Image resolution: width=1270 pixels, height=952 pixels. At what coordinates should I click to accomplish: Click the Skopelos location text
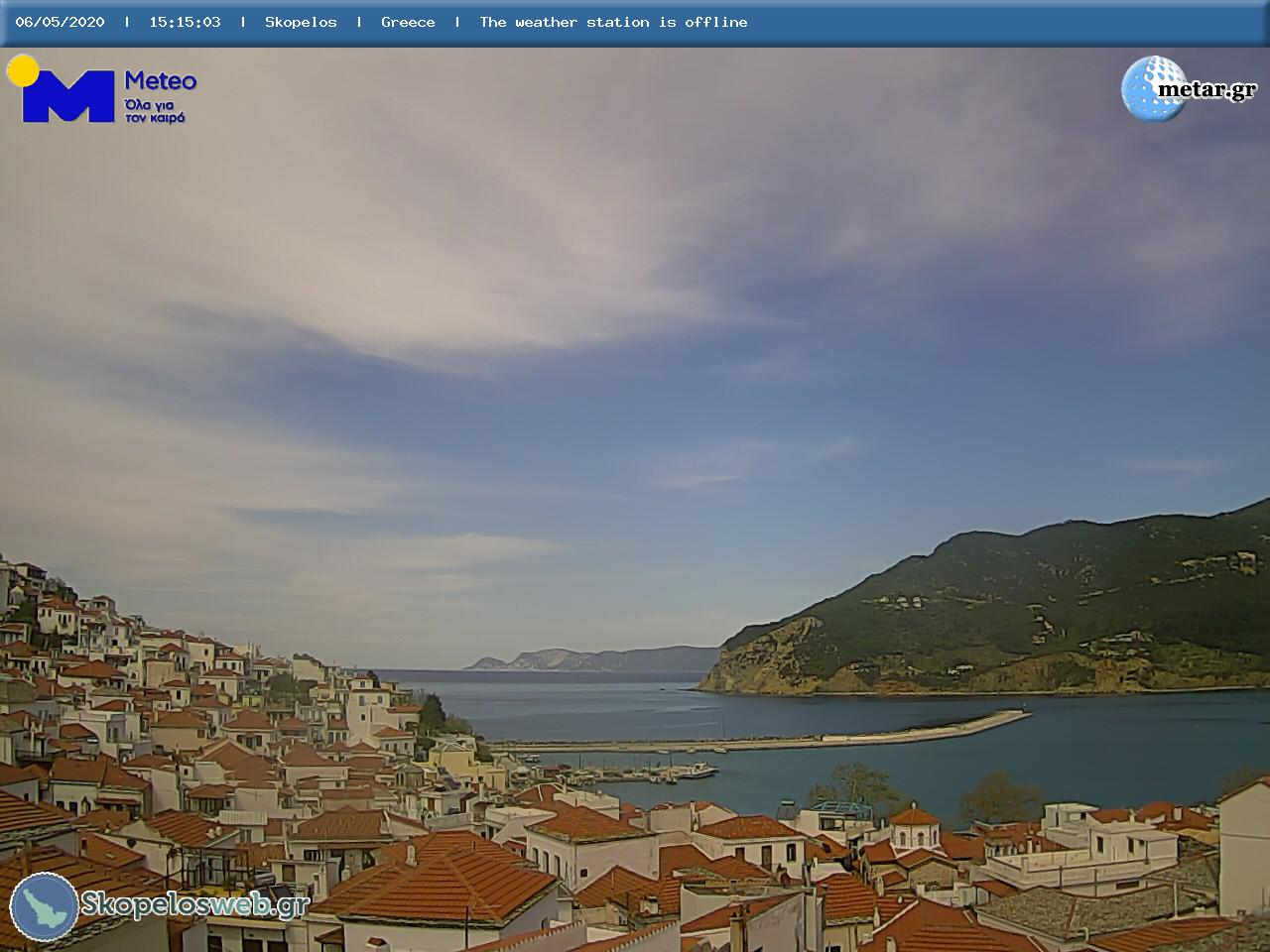[301, 22]
